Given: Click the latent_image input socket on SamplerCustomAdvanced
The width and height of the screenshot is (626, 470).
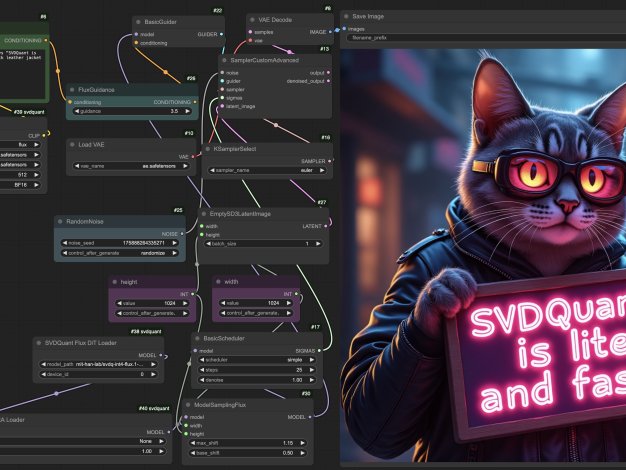Looking at the screenshot, I should click(x=222, y=106).
